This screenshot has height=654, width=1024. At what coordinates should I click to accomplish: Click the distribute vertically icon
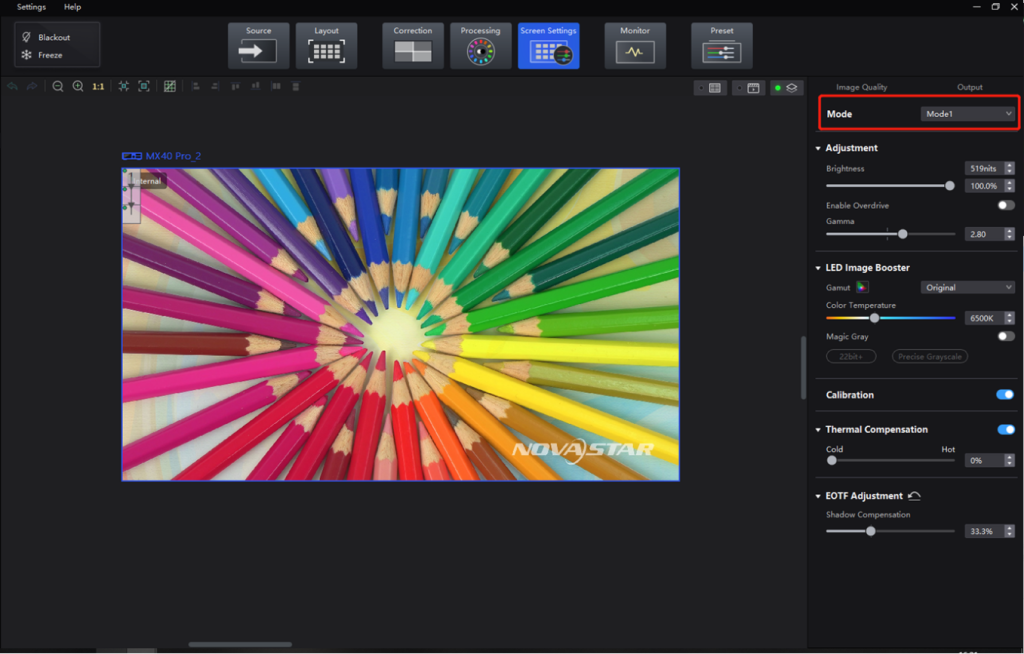pyautogui.click(x=296, y=86)
